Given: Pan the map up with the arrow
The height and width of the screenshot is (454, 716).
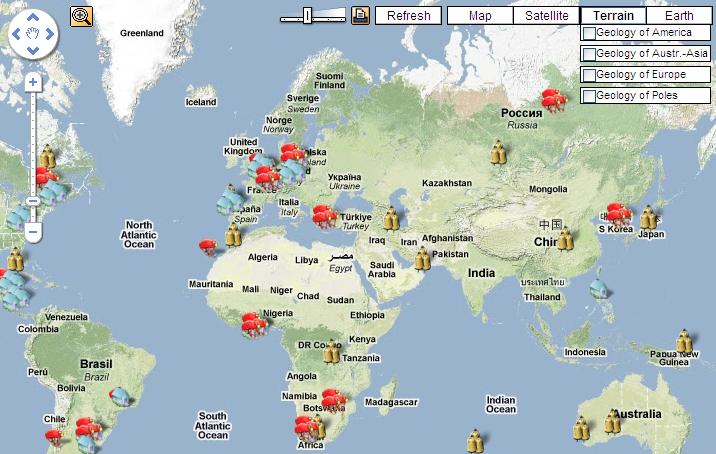Looking at the screenshot, I should tap(32, 18).
